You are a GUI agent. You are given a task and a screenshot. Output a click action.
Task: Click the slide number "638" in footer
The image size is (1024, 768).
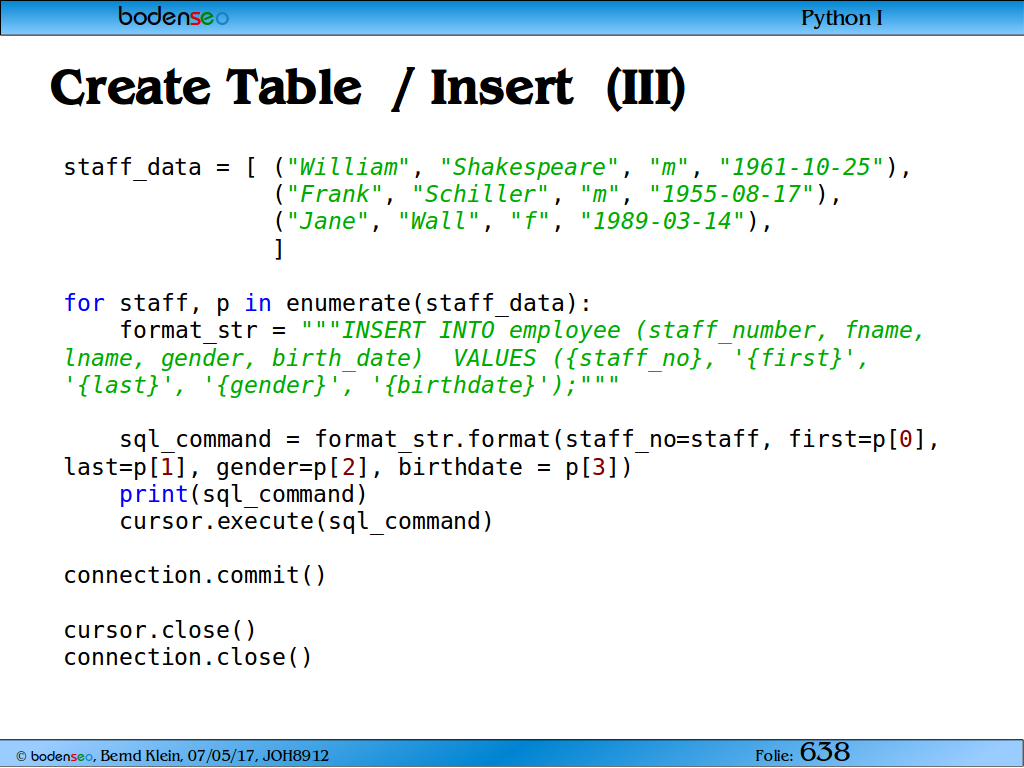coord(825,752)
